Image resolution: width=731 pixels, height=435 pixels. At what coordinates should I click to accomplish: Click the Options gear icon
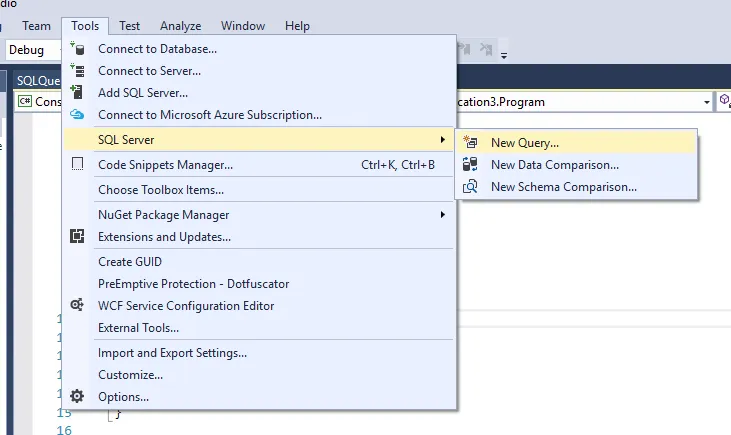[78, 396]
